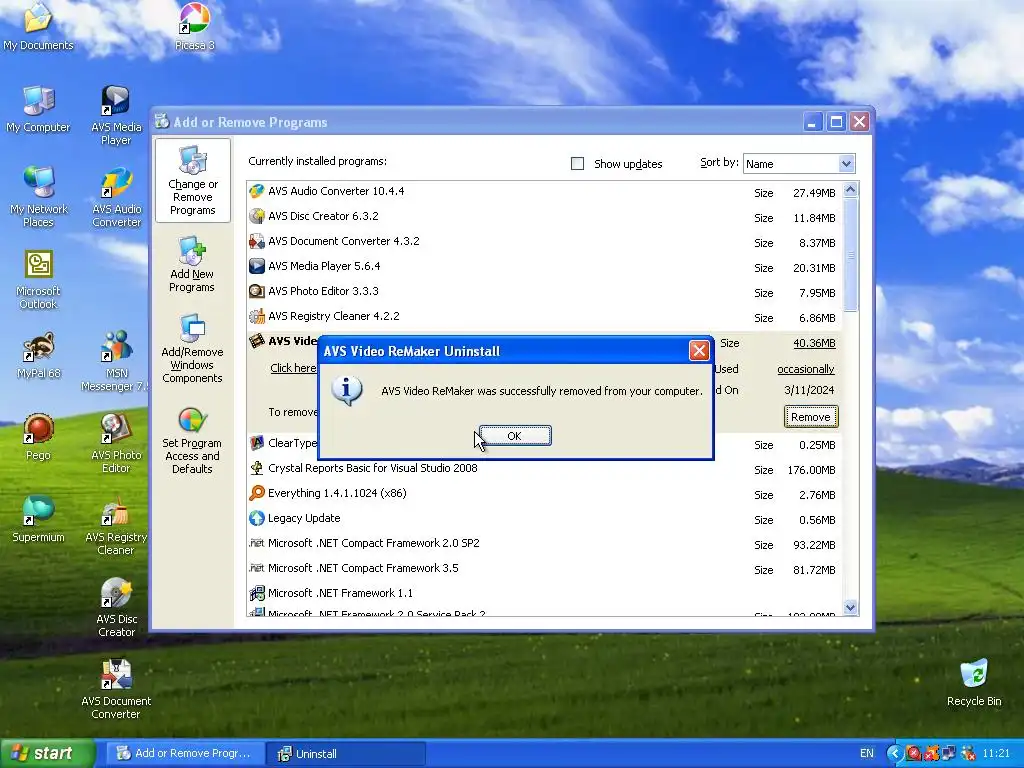The width and height of the screenshot is (1024, 768).
Task: Open MyPal 68 desktop shortcut
Action: pyautogui.click(x=39, y=355)
